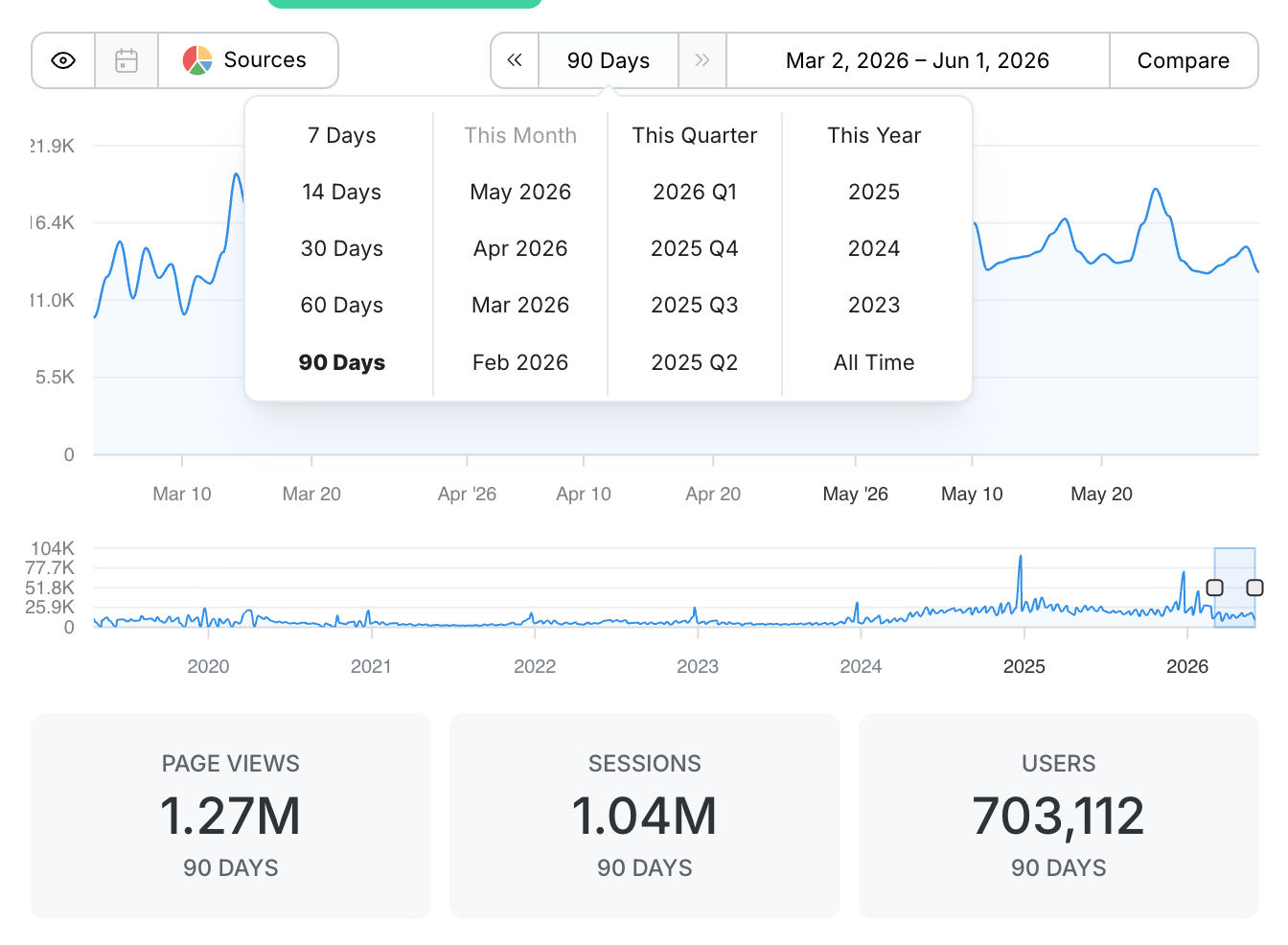Click the Page Views 1.27M card
Image resolution: width=1288 pixels, height=945 pixels.
[x=231, y=816]
